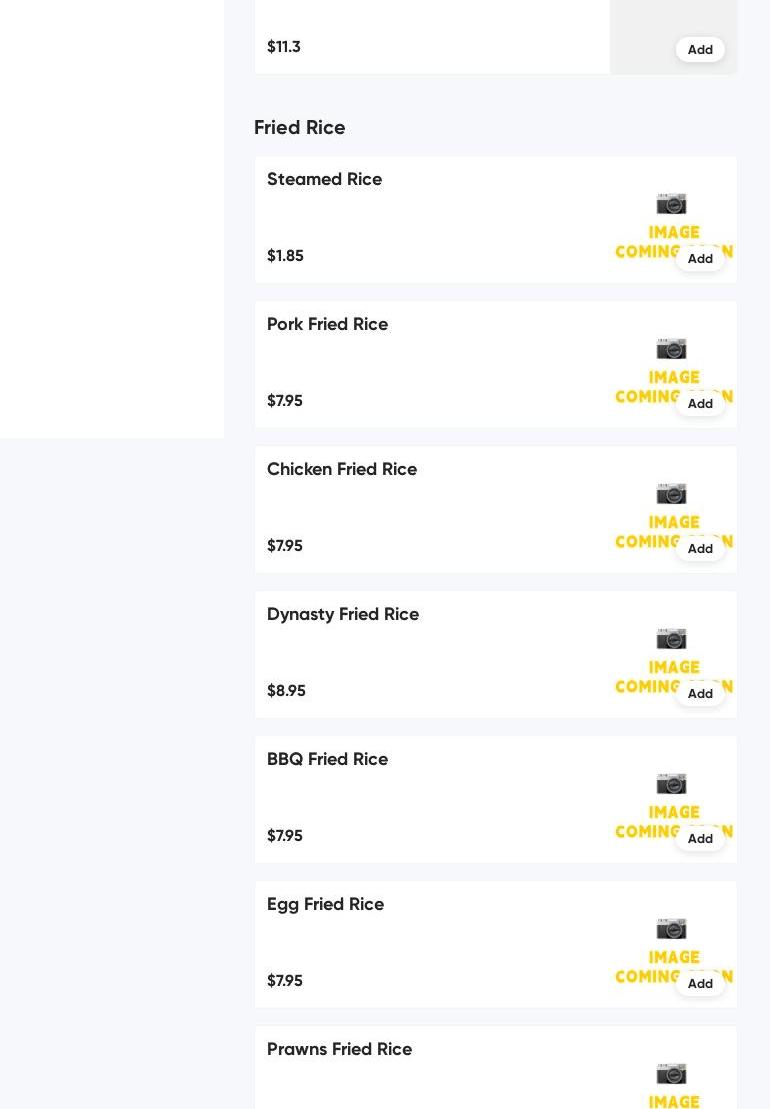The width and height of the screenshot is (770, 1109).
Task: Add Dynasty Fried Rice to cart
Action: 700,694
